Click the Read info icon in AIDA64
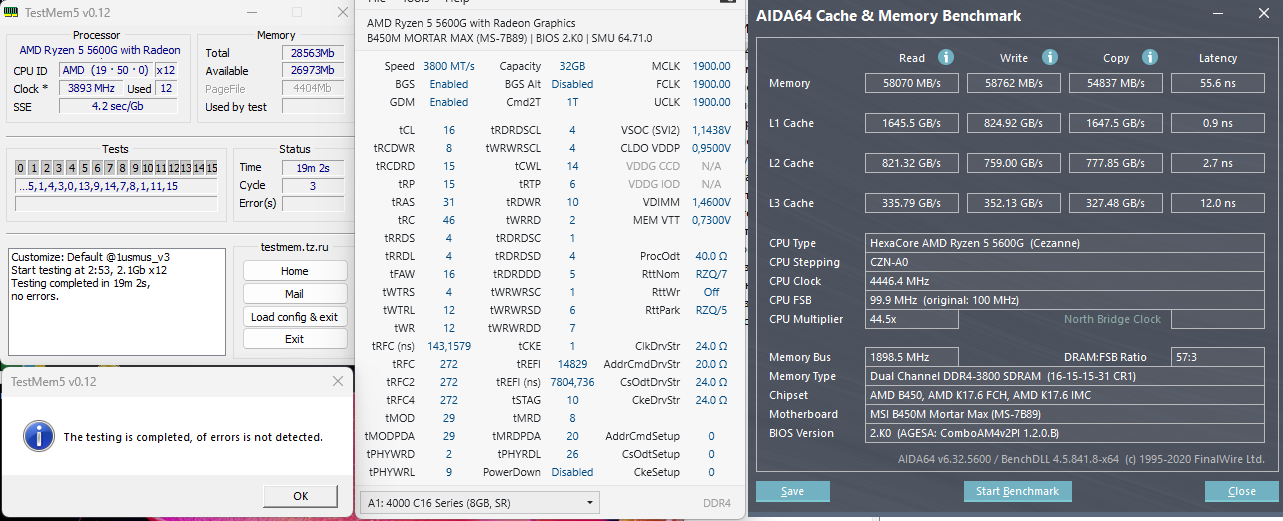The height and width of the screenshot is (521, 1283). click(x=945, y=58)
